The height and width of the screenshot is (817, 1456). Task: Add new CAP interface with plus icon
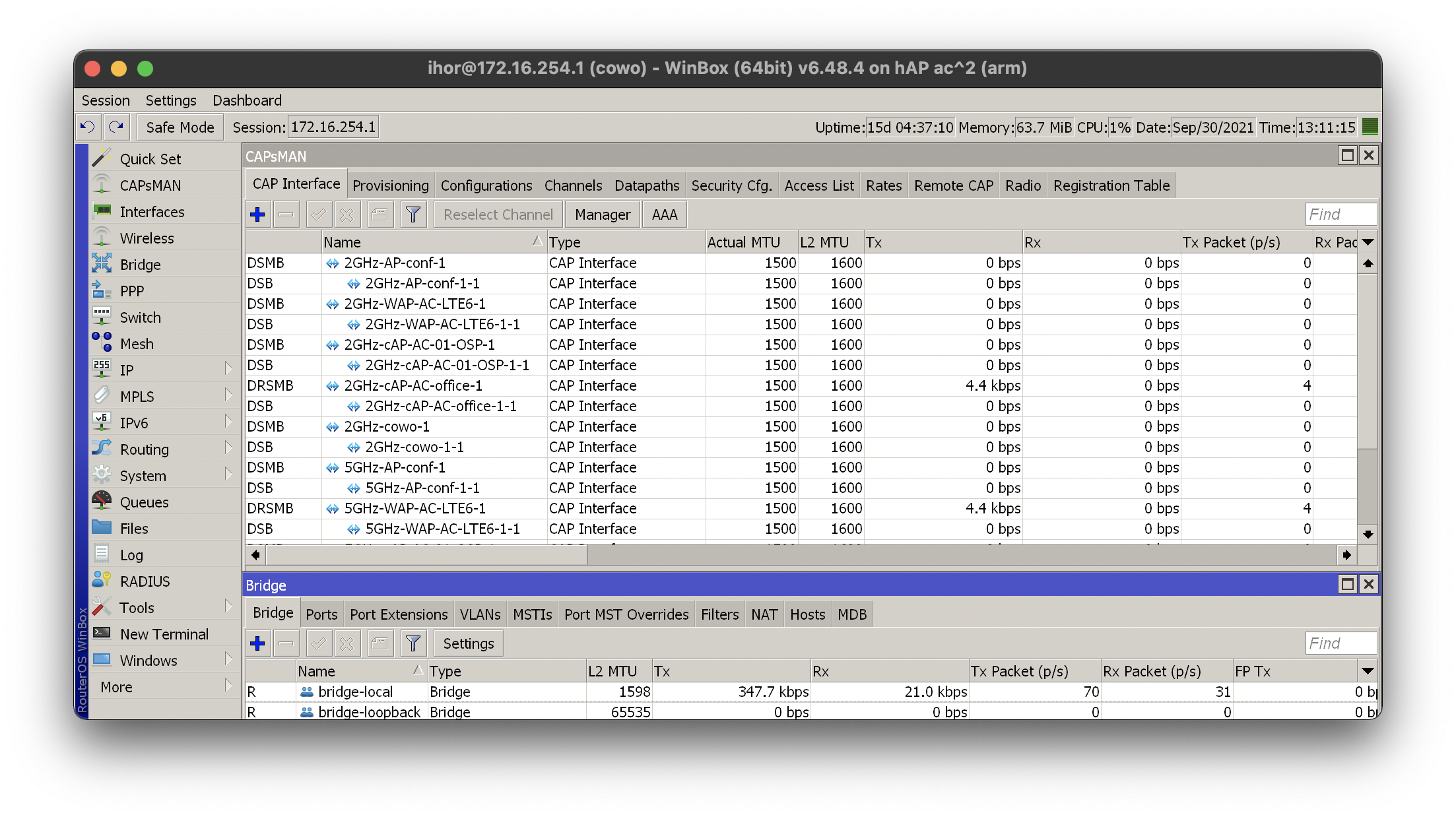coord(258,214)
